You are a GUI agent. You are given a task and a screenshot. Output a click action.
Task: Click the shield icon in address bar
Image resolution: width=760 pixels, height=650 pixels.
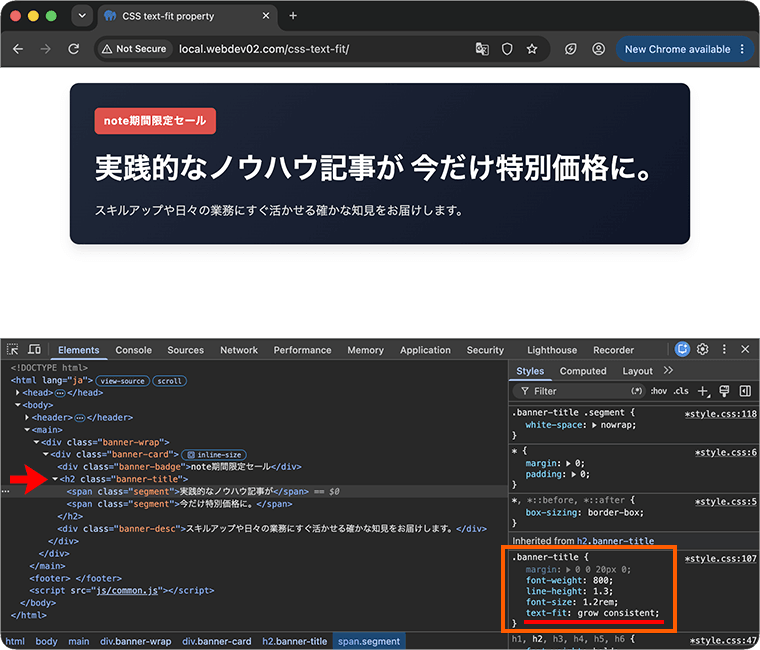[x=507, y=49]
